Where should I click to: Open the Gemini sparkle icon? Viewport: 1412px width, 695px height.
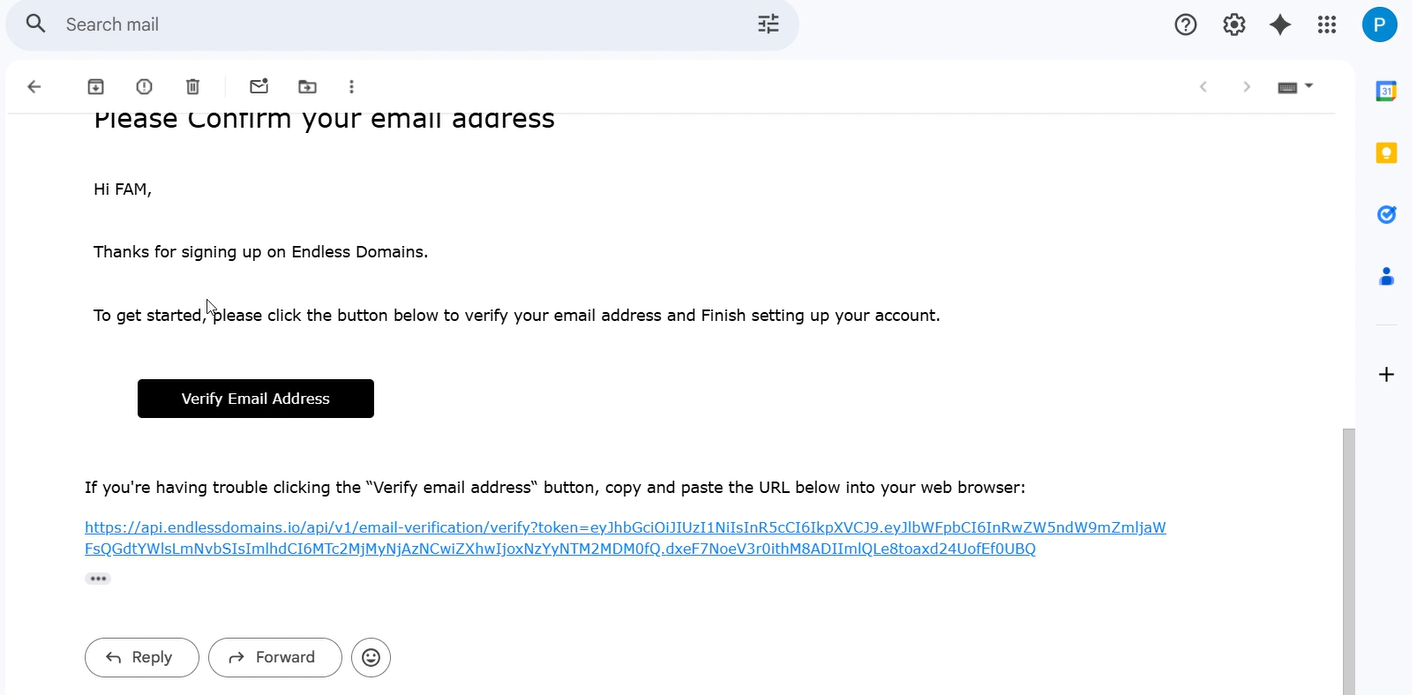[x=1280, y=25]
